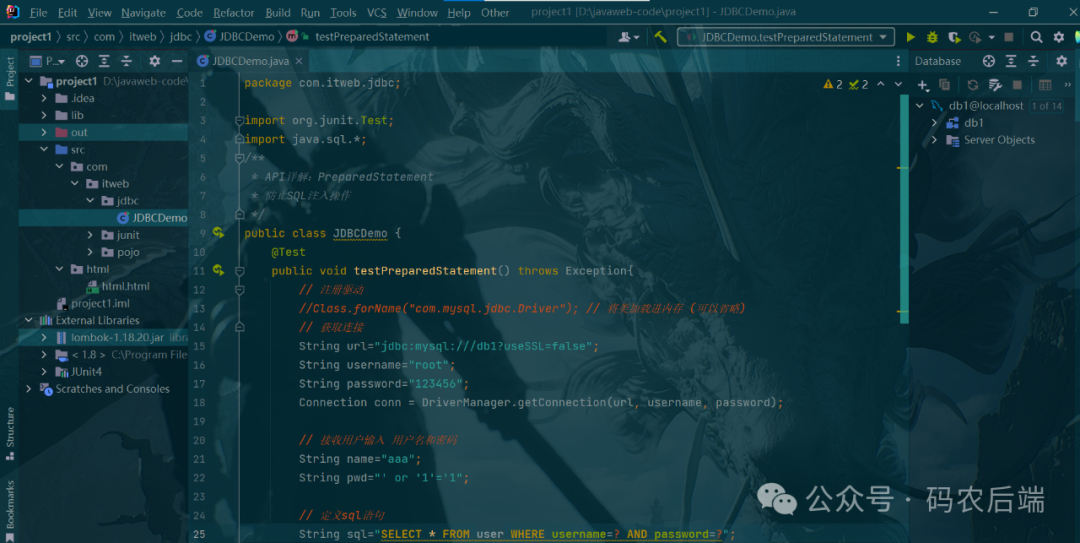Open the Refactor menu
Viewport: 1080px width, 543px height.
[x=233, y=12]
